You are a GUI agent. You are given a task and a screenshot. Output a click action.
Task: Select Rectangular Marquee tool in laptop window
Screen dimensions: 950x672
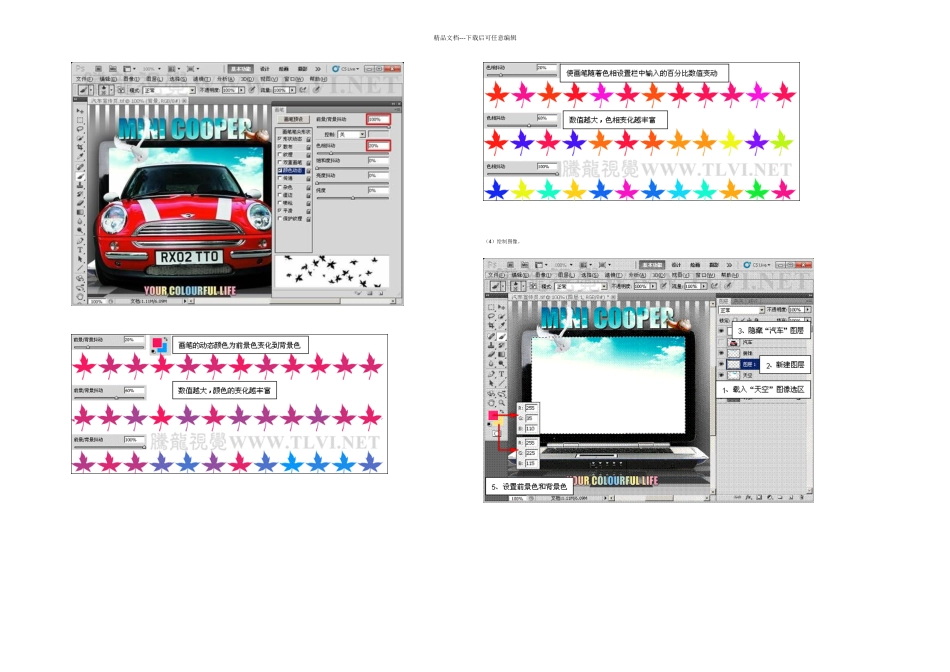(491, 307)
